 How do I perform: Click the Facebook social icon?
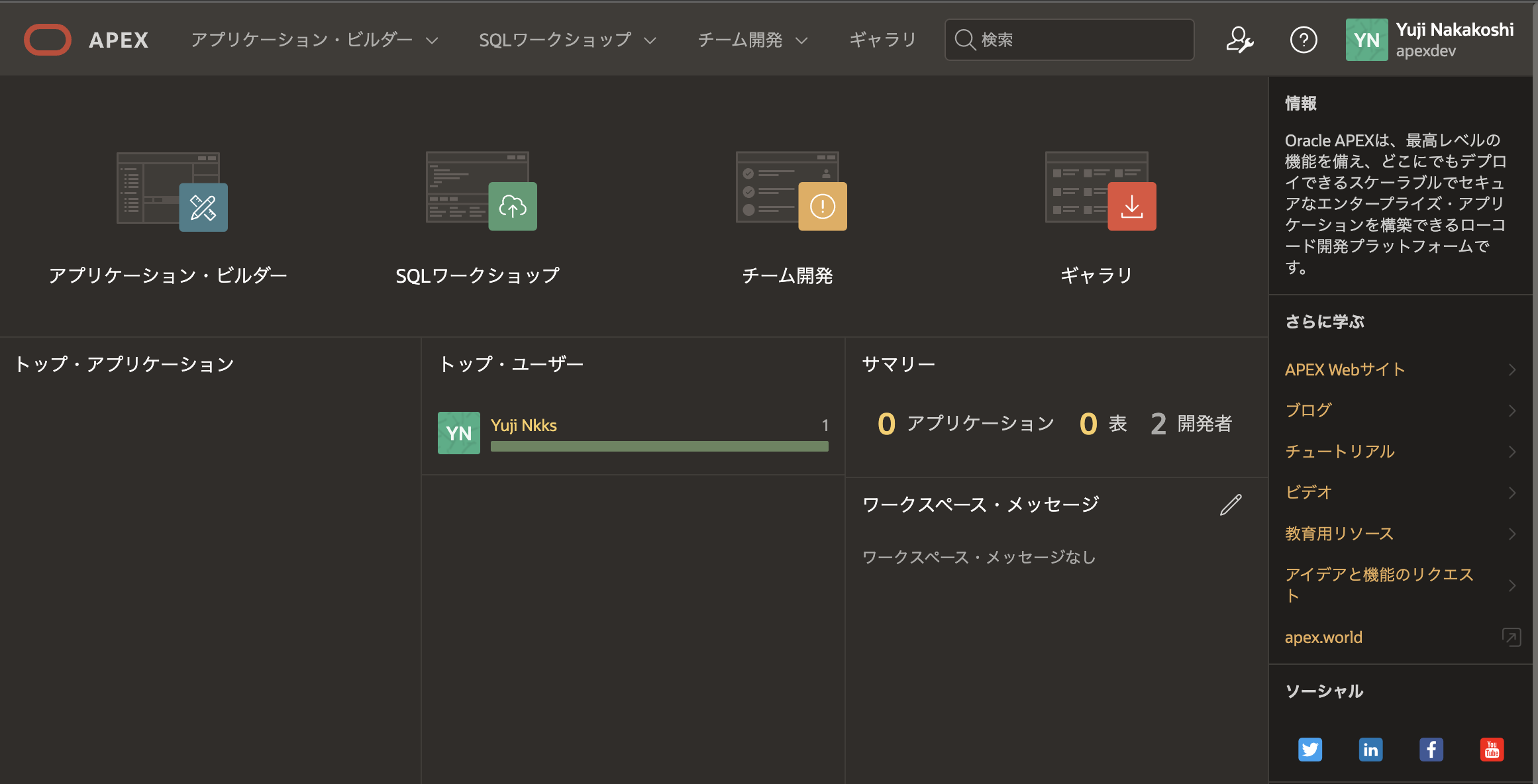(1431, 750)
